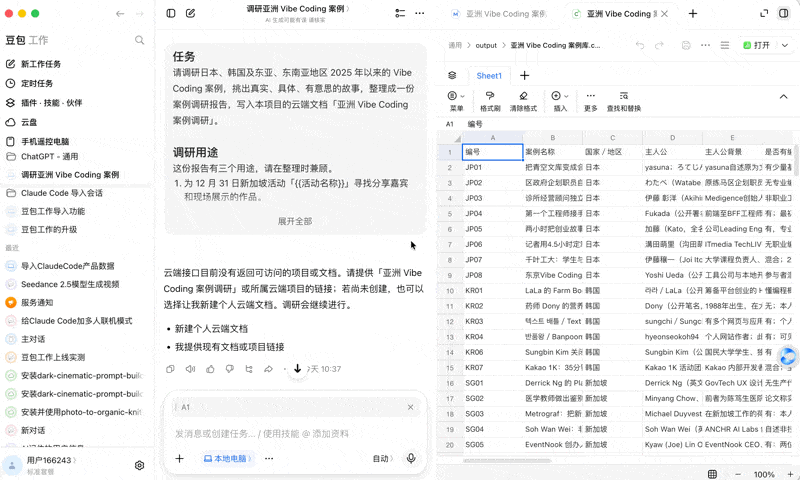
Task: Click the branch conversation icon
Action: (249, 369)
